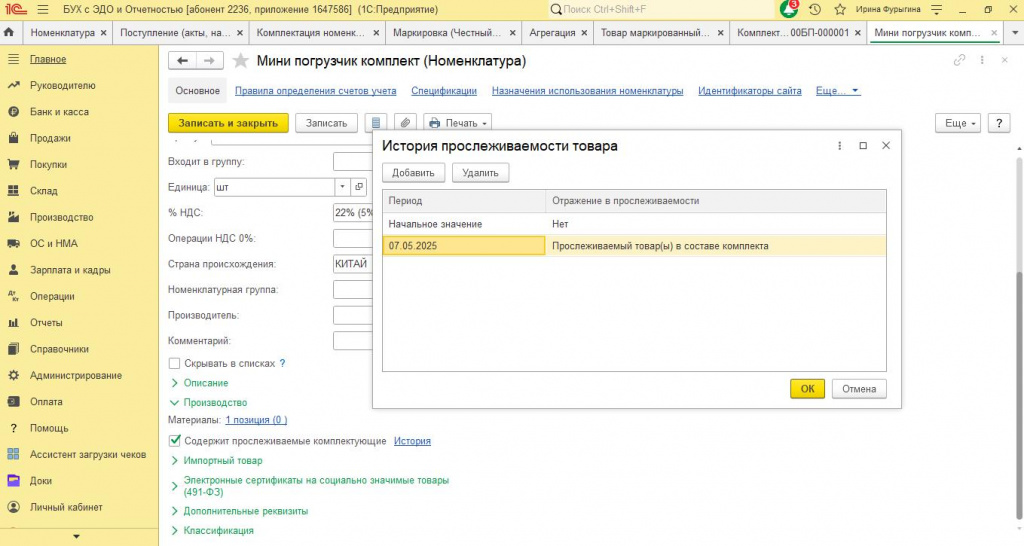Open the dialog's three-dot options menu
The height and width of the screenshot is (546, 1024).
[839, 146]
